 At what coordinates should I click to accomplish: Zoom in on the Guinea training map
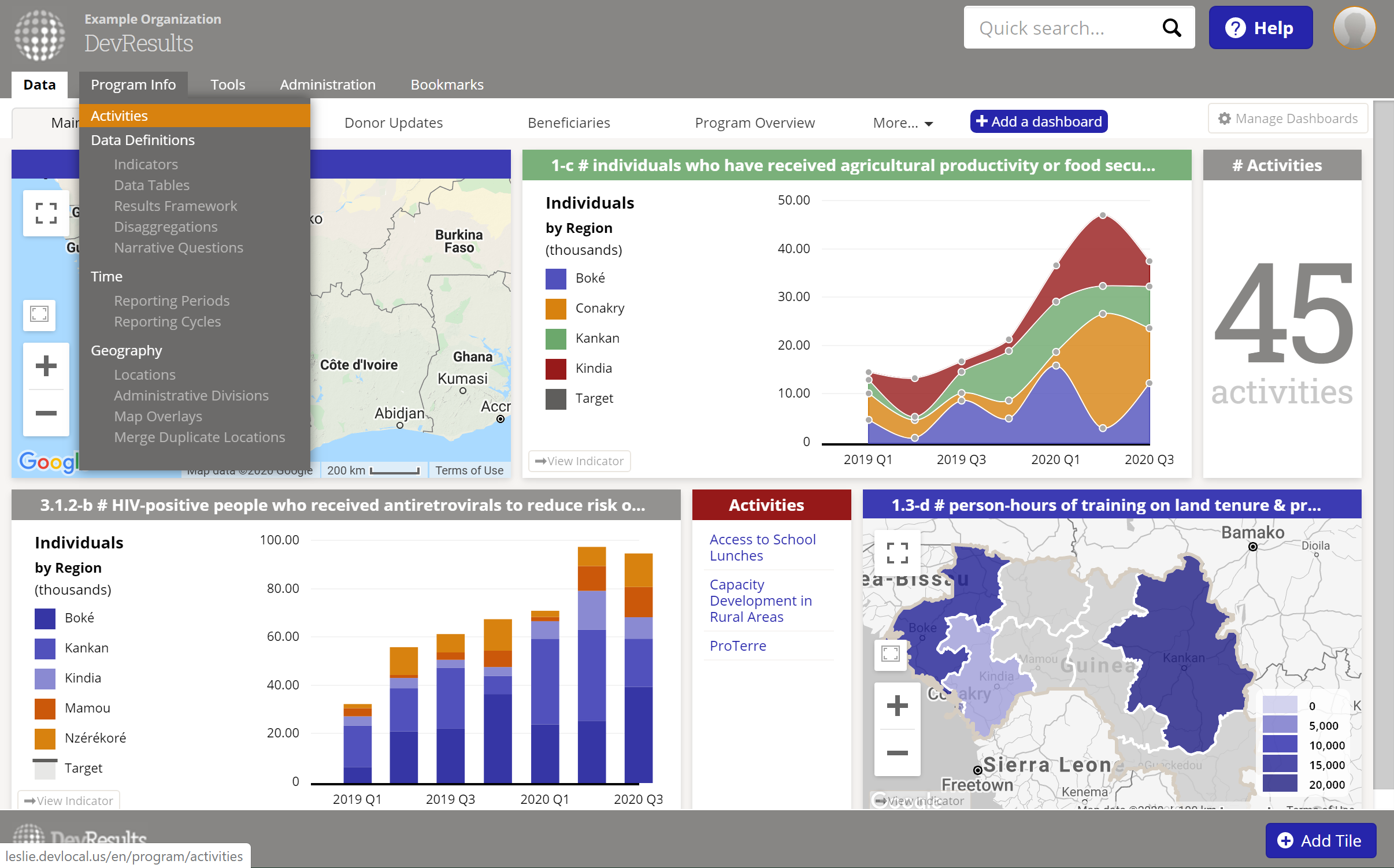click(x=897, y=706)
